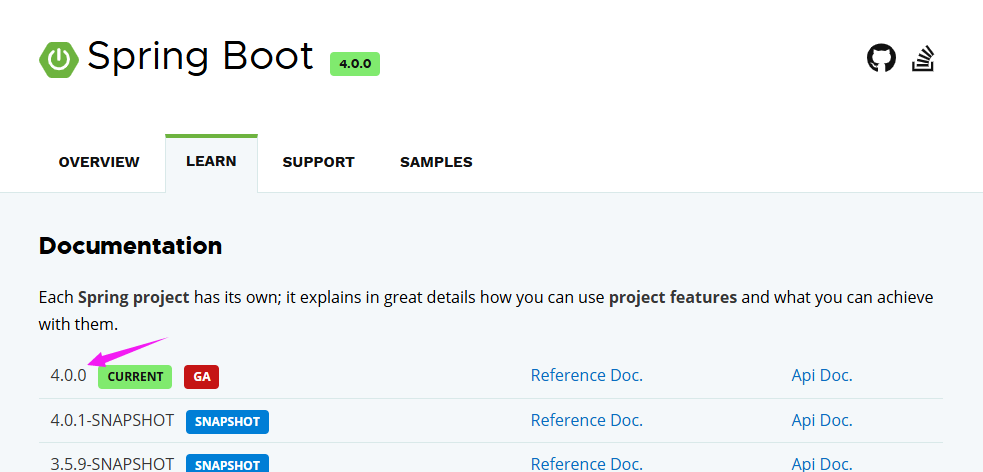Open Api Doc. for 4.0.1-SNAPSHOT
Image resolution: width=983 pixels, height=472 pixels.
click(x=822, y=420)
